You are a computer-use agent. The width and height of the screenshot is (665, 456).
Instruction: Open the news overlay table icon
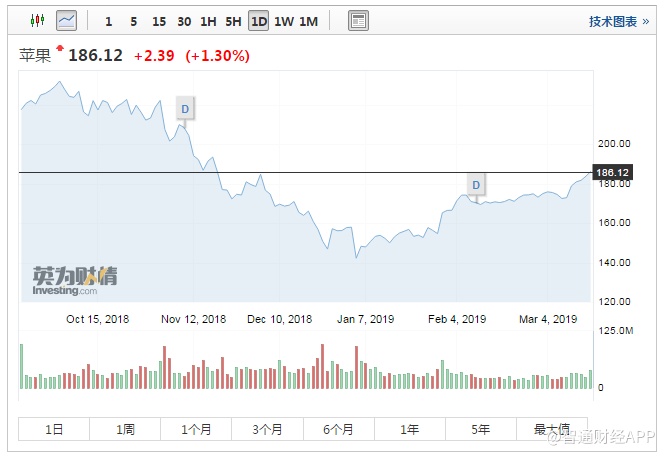pos(358,20)
